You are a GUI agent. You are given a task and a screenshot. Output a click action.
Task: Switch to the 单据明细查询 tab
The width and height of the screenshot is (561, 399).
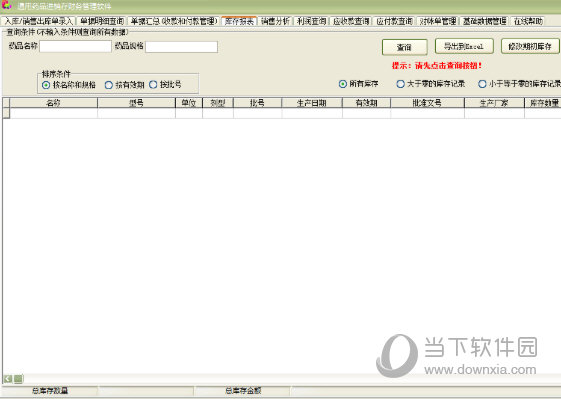coord(102,21)
